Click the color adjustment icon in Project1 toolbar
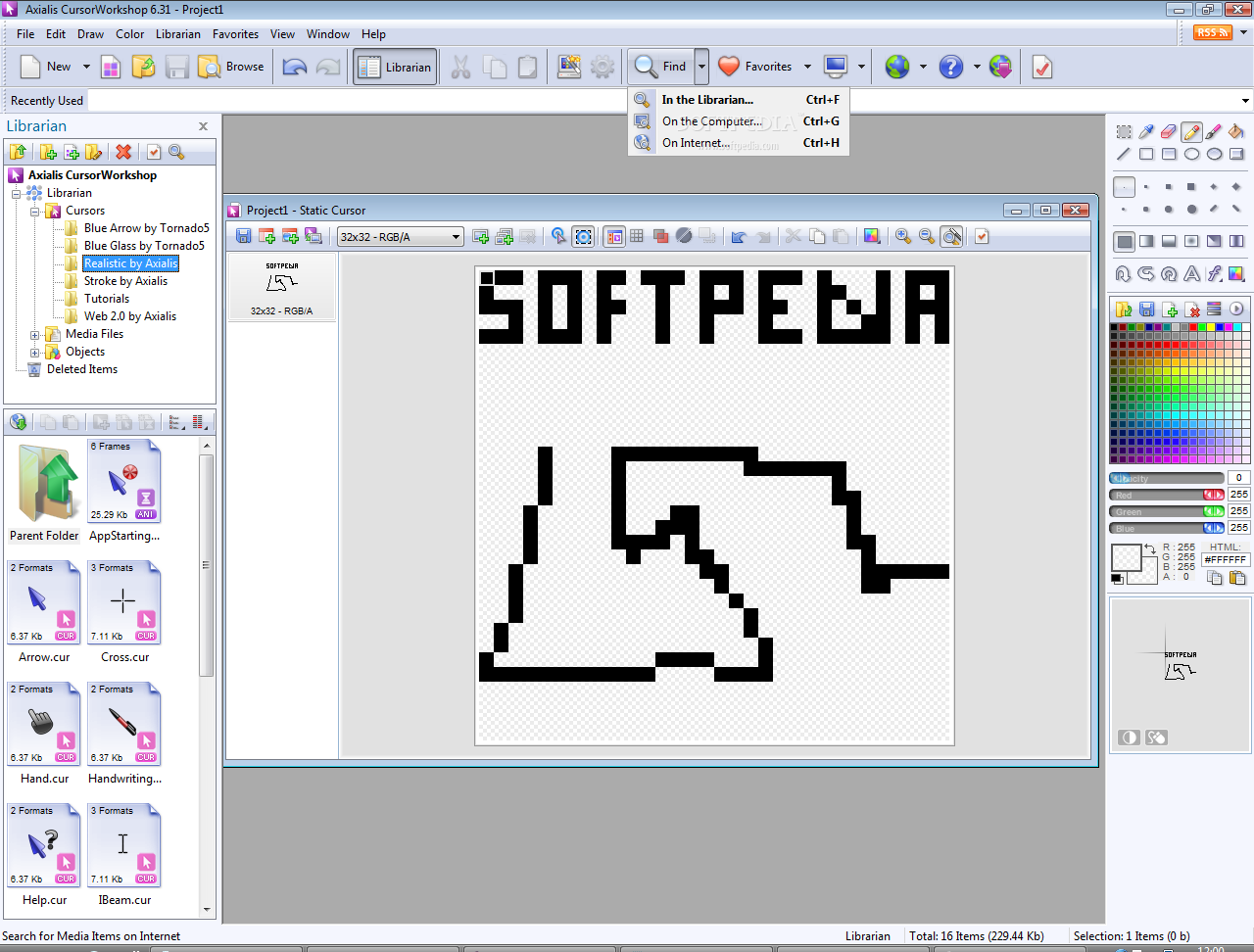 tap(872, 236)
